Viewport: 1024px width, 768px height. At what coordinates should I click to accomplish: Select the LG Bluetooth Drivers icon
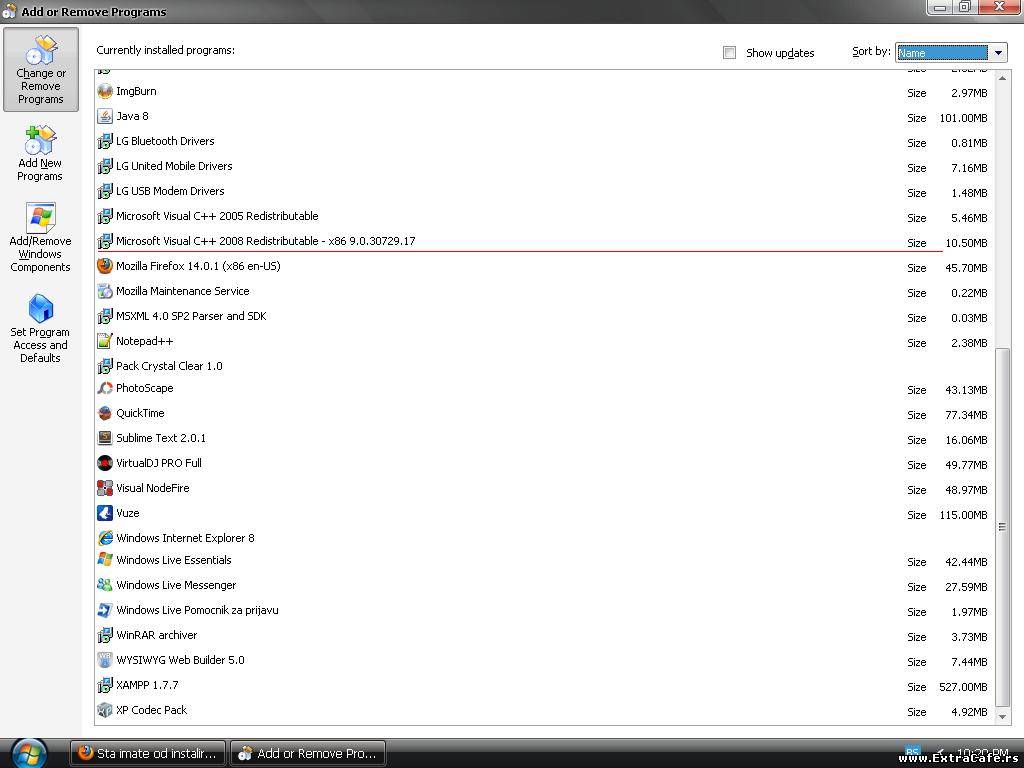104,141
